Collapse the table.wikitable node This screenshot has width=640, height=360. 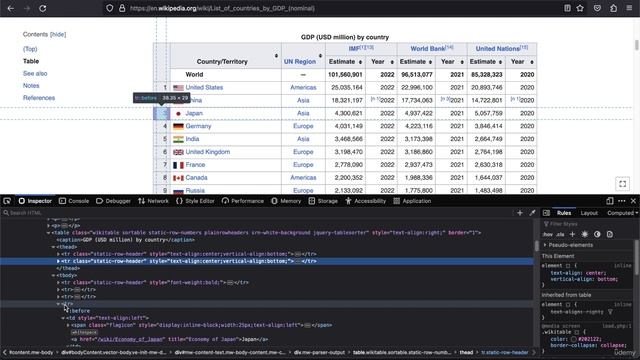(49, 233)
